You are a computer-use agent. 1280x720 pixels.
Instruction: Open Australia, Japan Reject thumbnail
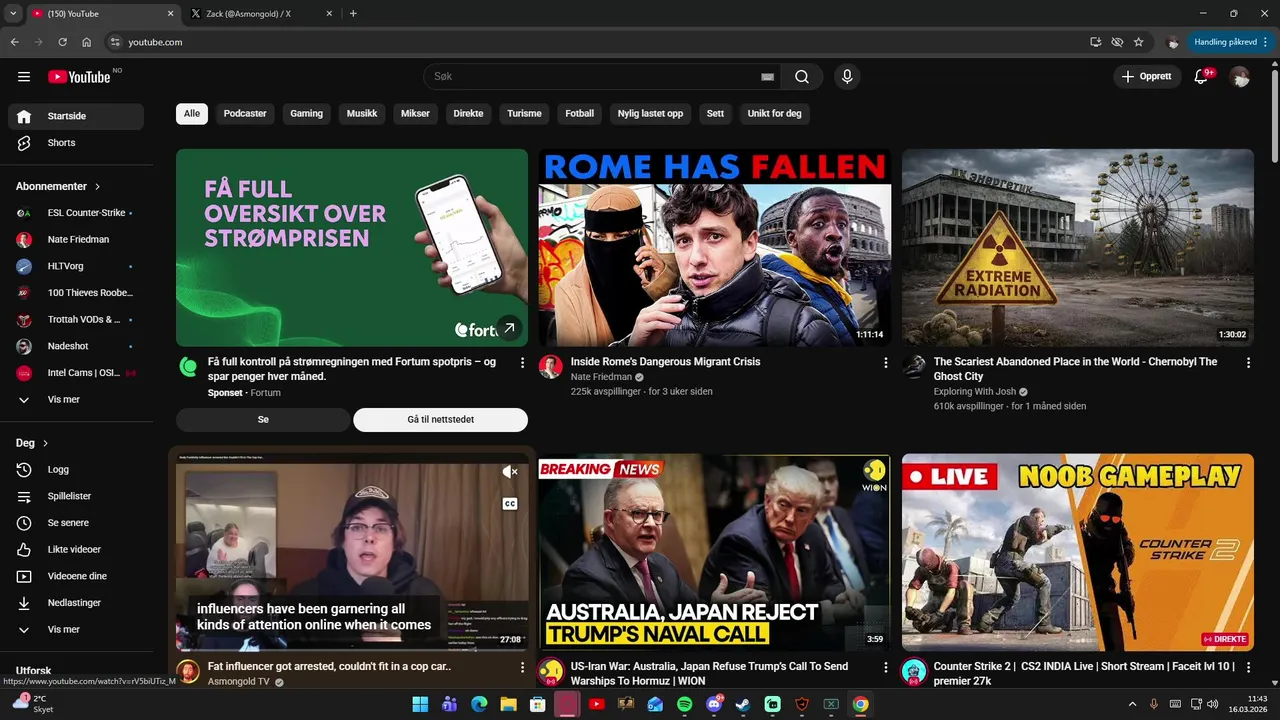715,553
